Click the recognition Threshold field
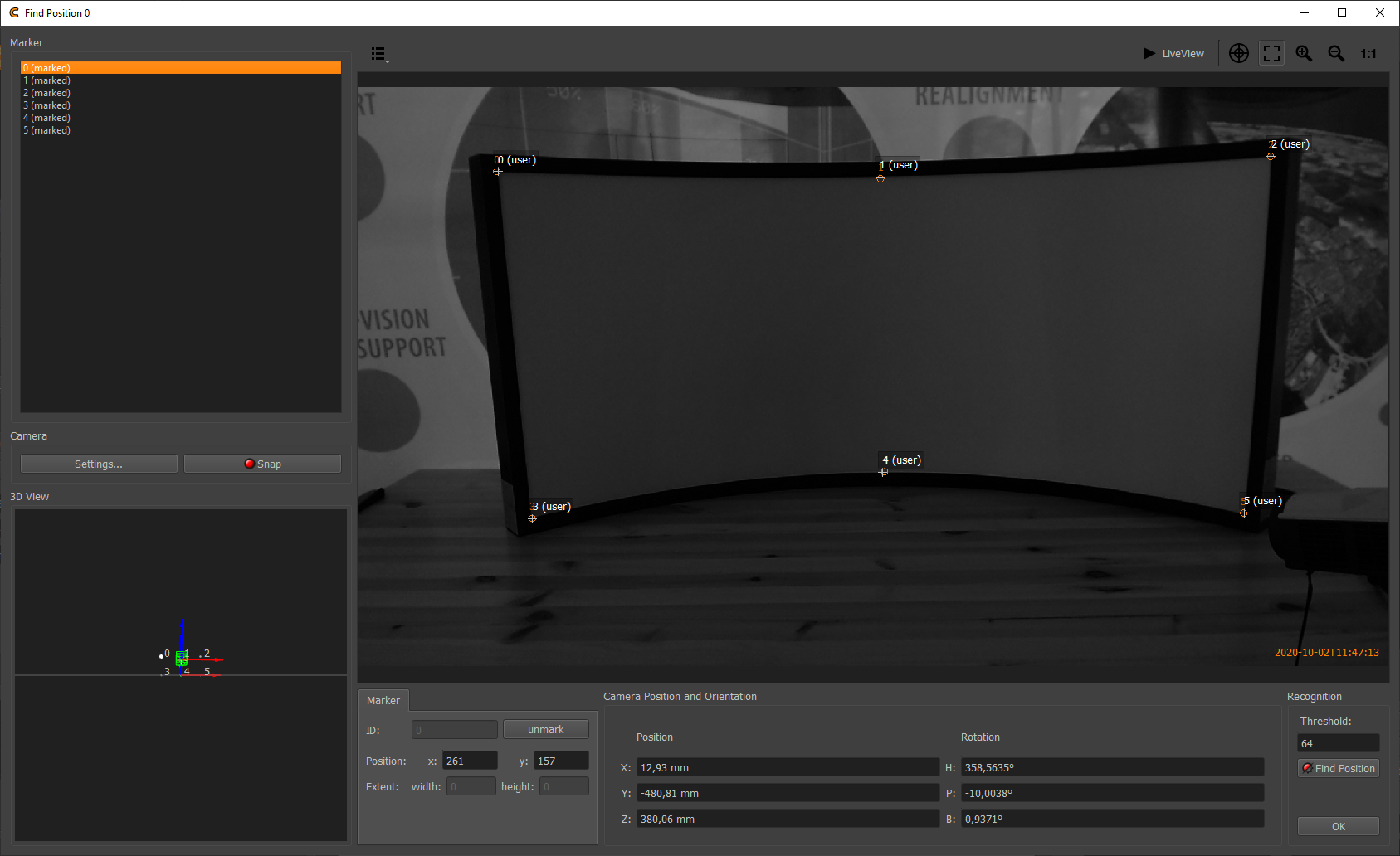 point(1338,743)
